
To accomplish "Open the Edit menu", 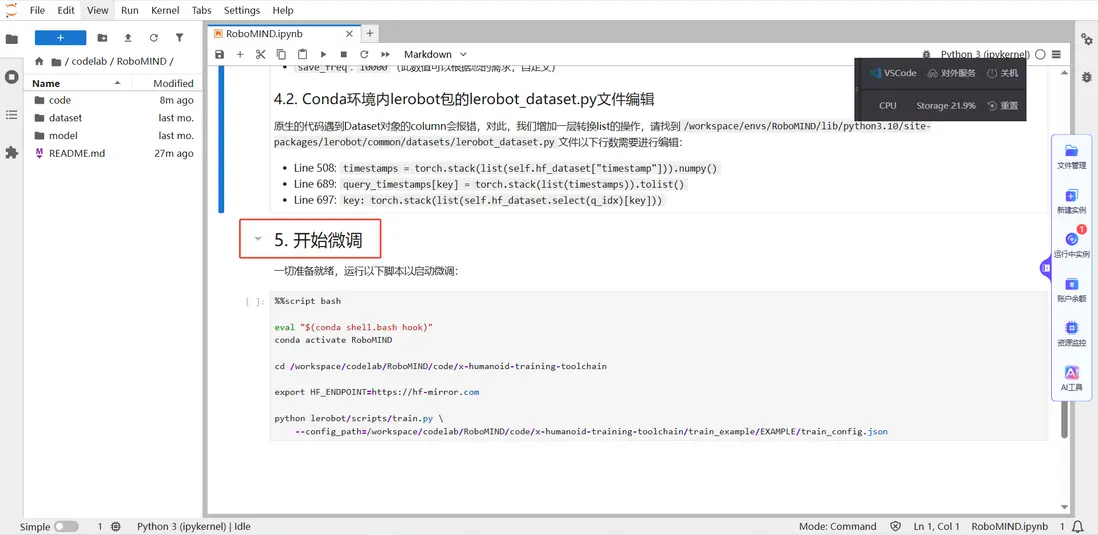I will click(66, 11).
